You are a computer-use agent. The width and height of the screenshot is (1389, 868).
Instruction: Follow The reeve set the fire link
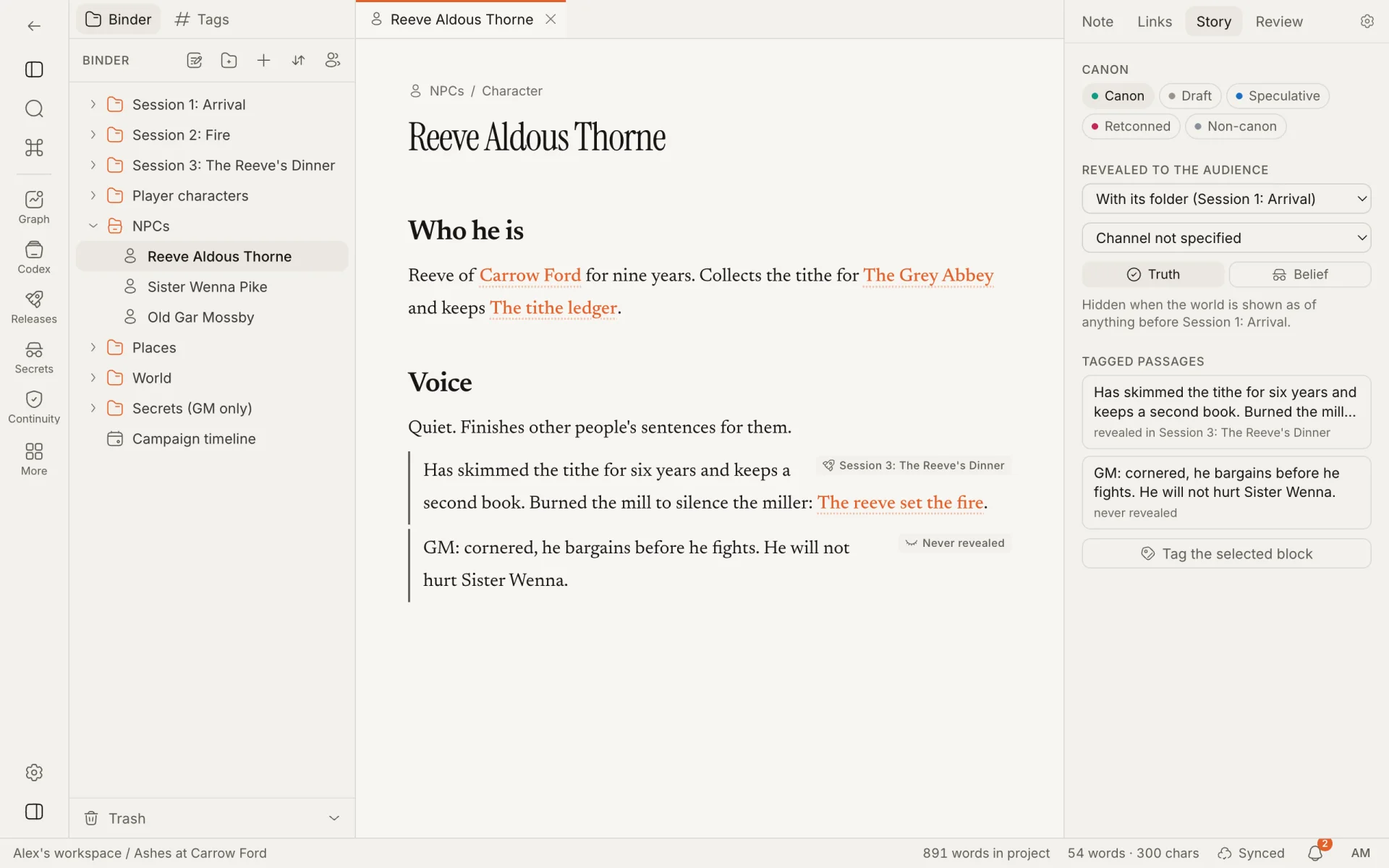[900, 503]
